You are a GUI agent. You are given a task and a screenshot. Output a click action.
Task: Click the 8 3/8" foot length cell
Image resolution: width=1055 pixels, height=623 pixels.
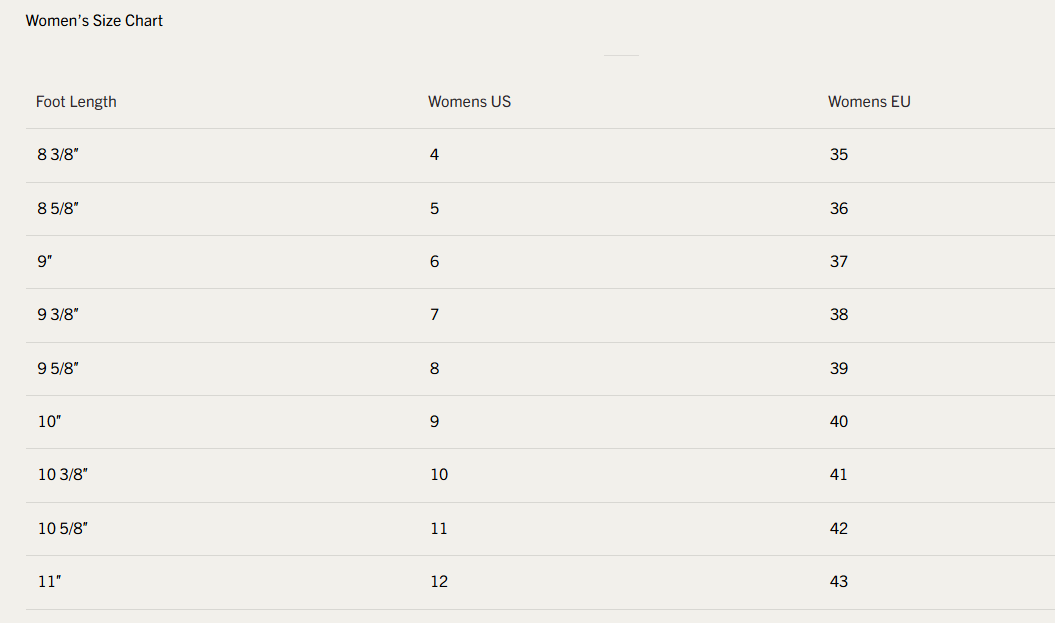[58, 155]
